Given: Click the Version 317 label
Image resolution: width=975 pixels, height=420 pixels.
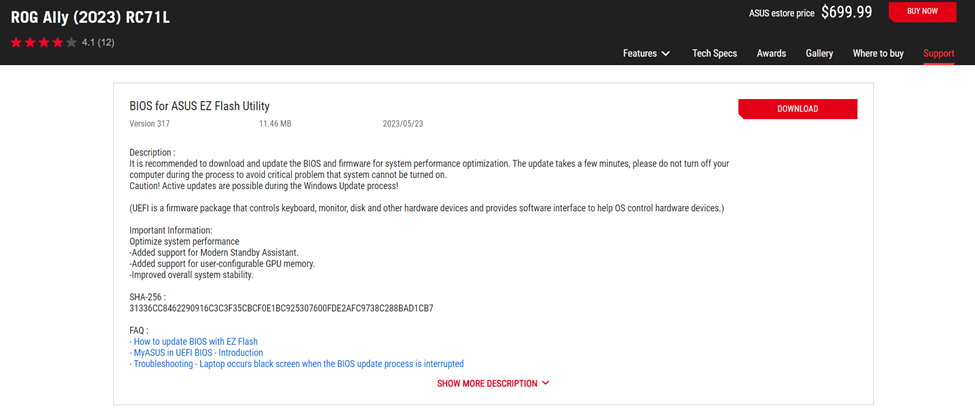Looking at the screenshot, I should coord(149,124).
